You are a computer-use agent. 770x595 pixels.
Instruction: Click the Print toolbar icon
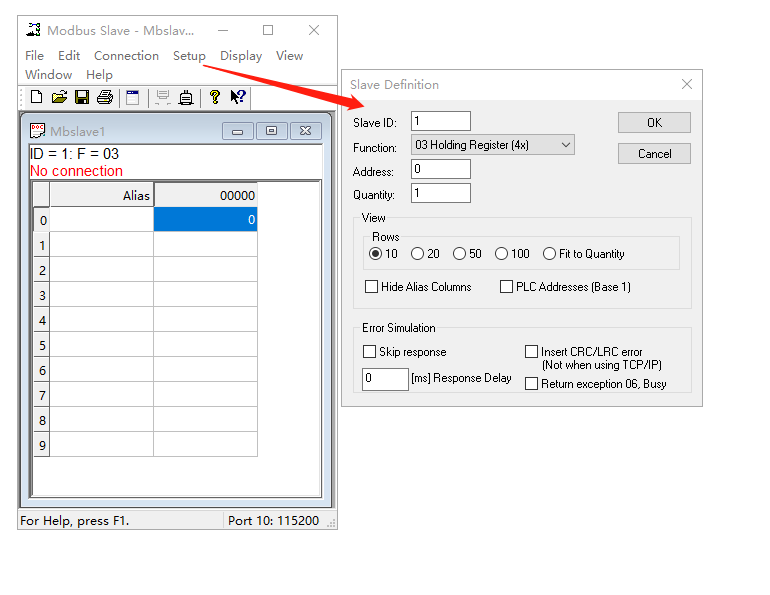click(x=104, y=97)
